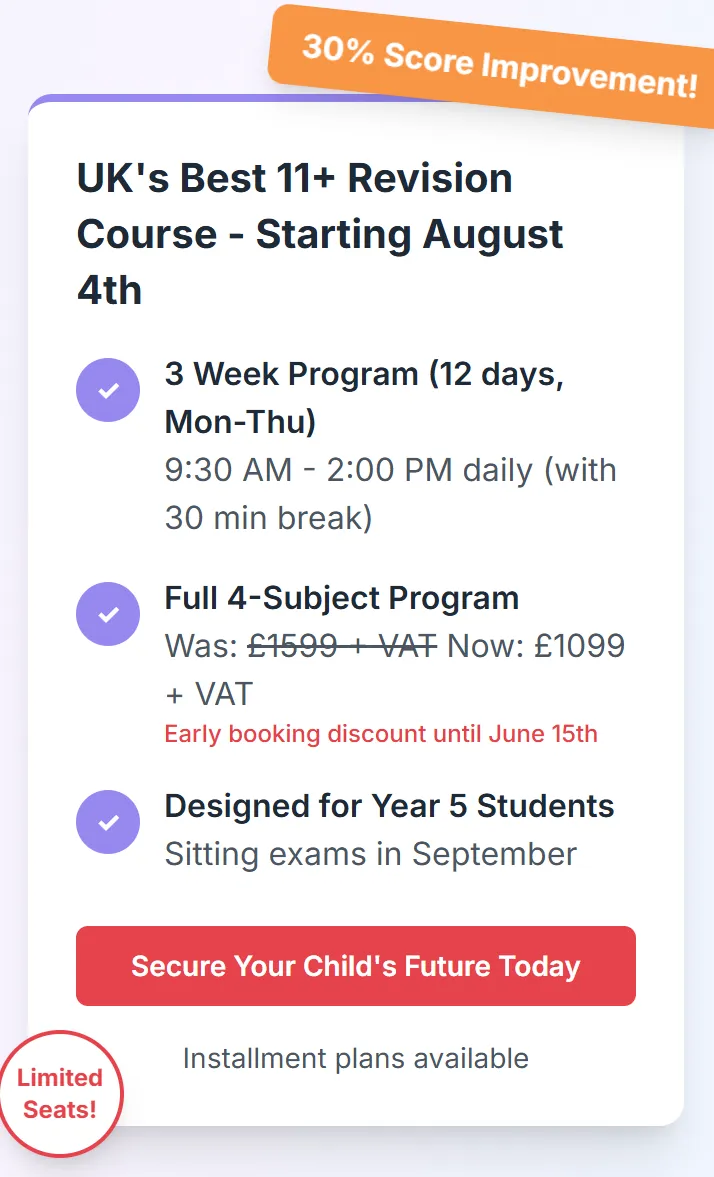Click Secure Your Child's Future Today button
The width and height of the screenshot is (714, 1177).
(x=356, y=966)
